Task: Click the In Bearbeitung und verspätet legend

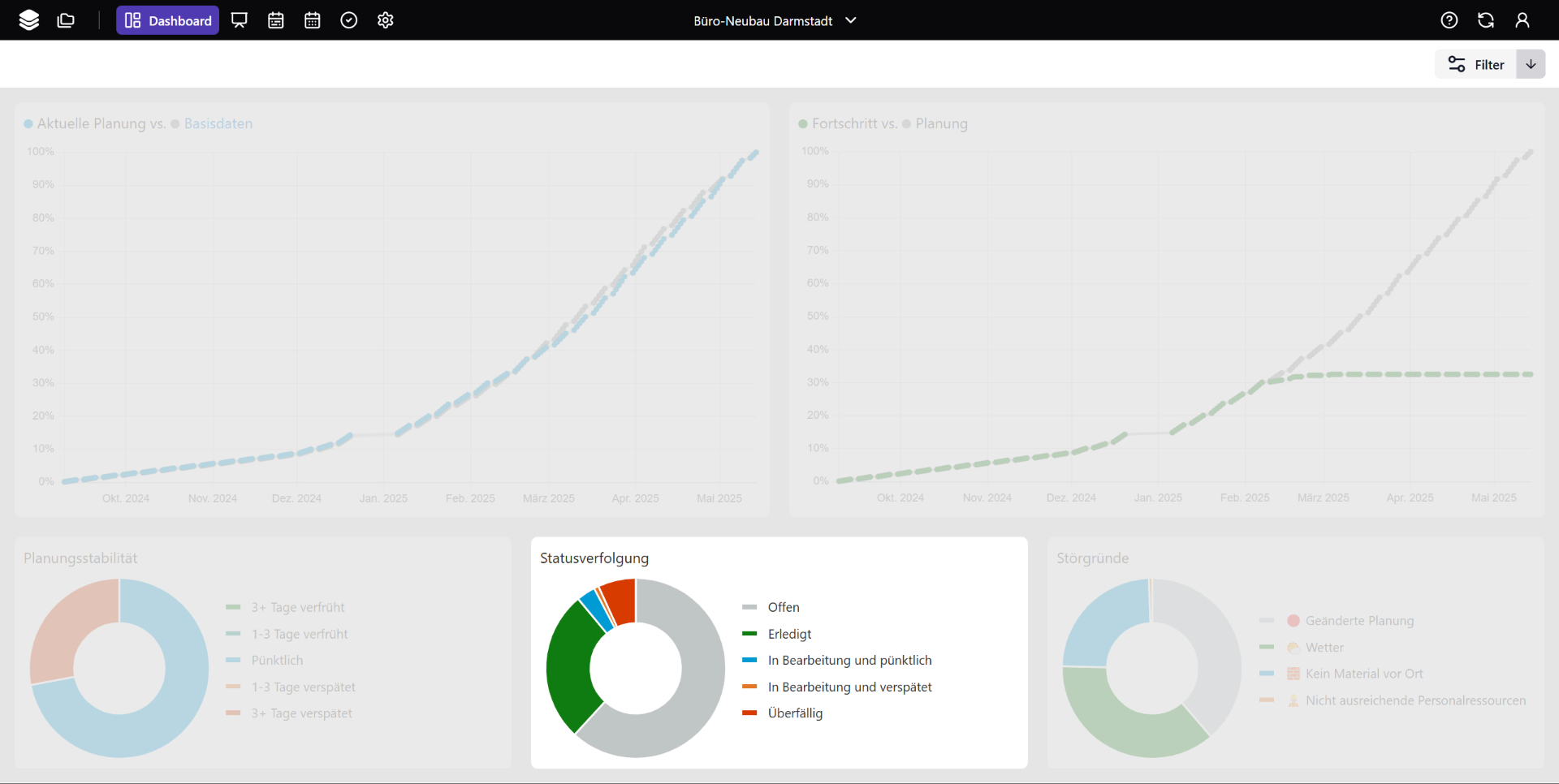Action: (849, 687)
